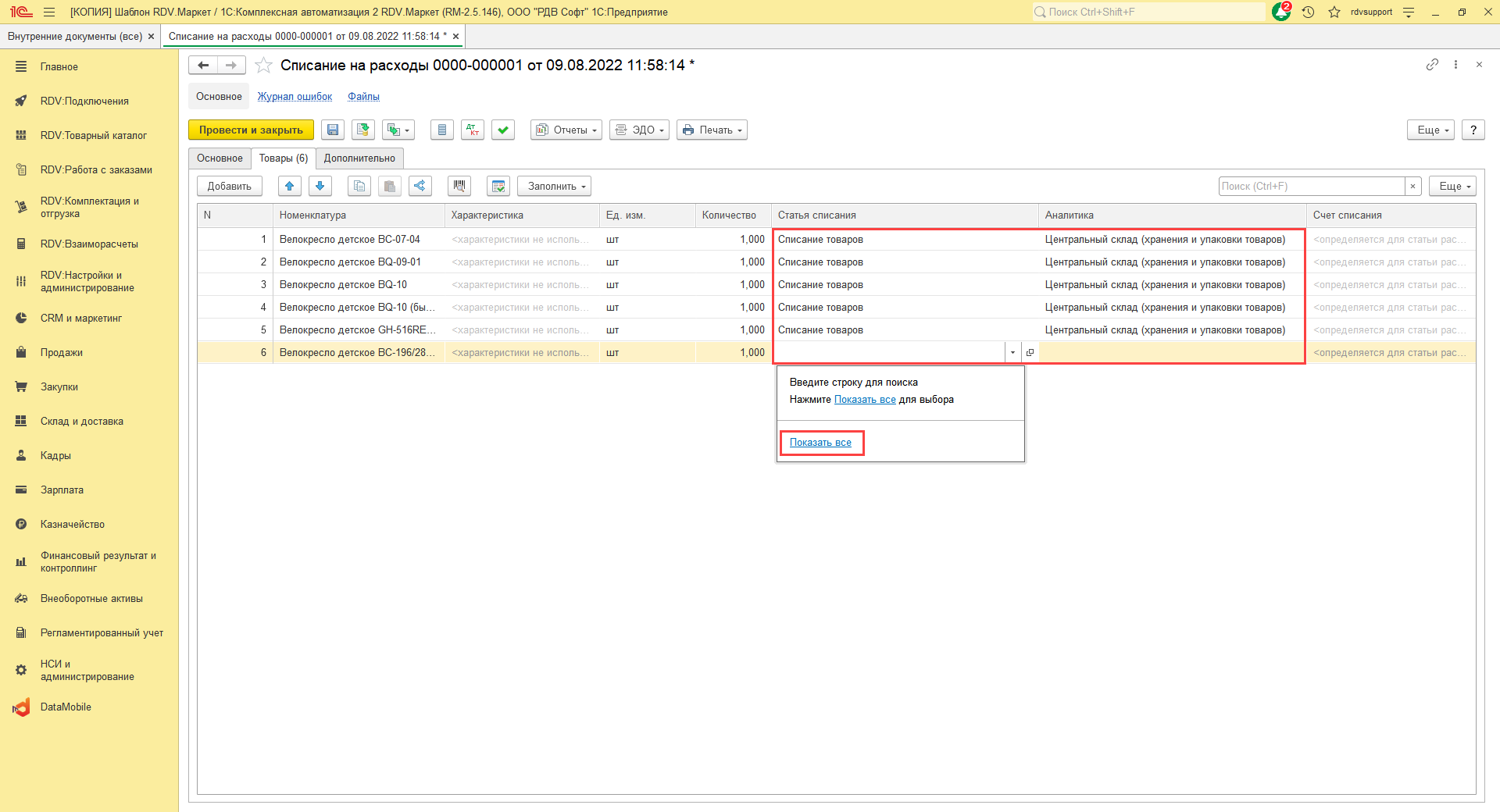The image size is (1500, 812).
Task: Click the Дт/Кт postings icon
Action: 473,130
